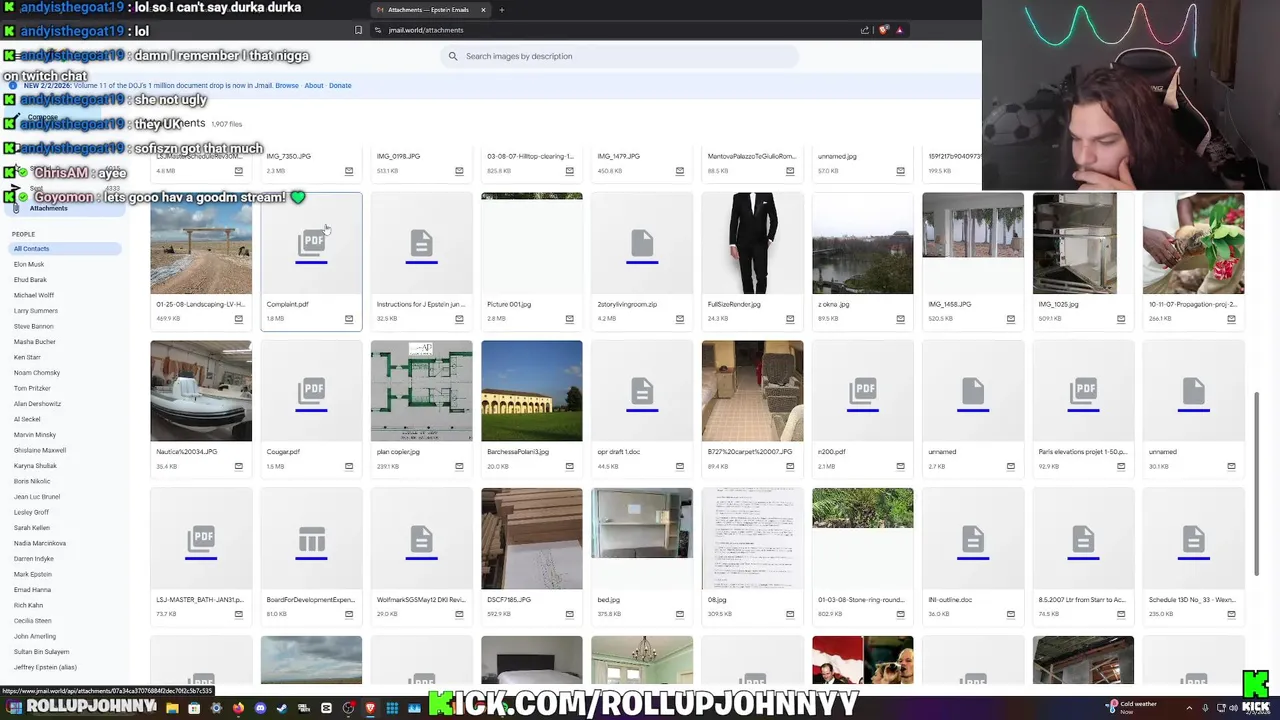
Task: Filter by Sultan Bin Sulayem contact
Action: point(41,652)
